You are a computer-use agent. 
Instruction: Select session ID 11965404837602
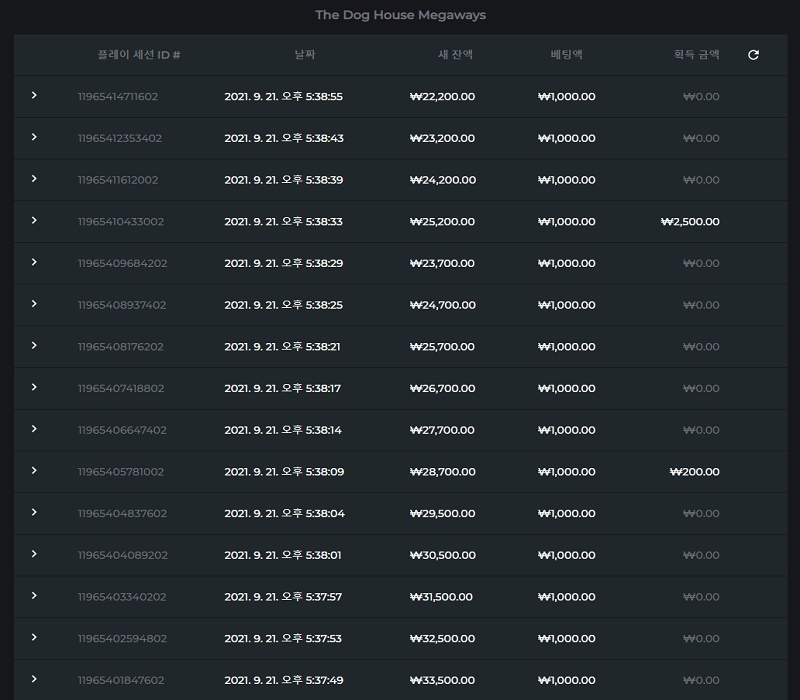[x=122, y=514]
